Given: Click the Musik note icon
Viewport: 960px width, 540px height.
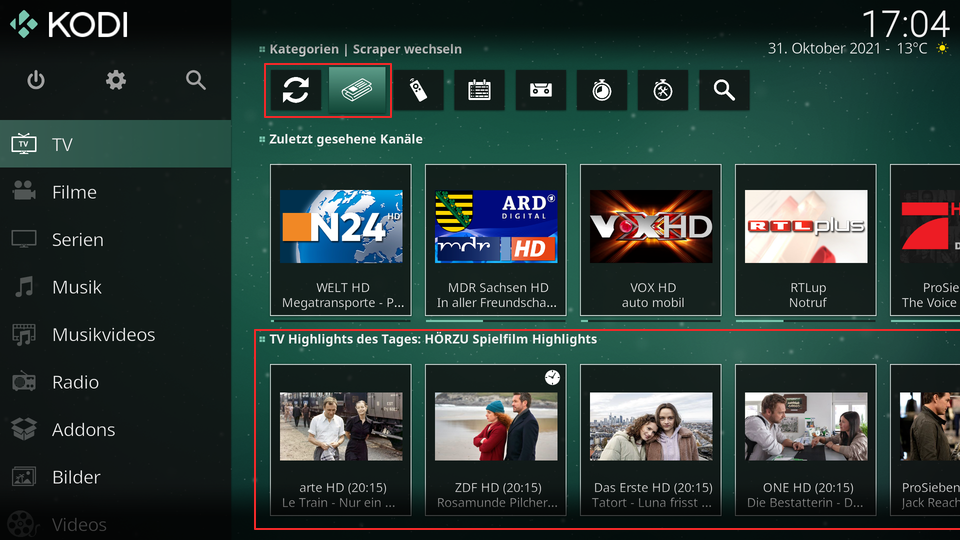Looking at the screenshot, I should click(24, 287).
